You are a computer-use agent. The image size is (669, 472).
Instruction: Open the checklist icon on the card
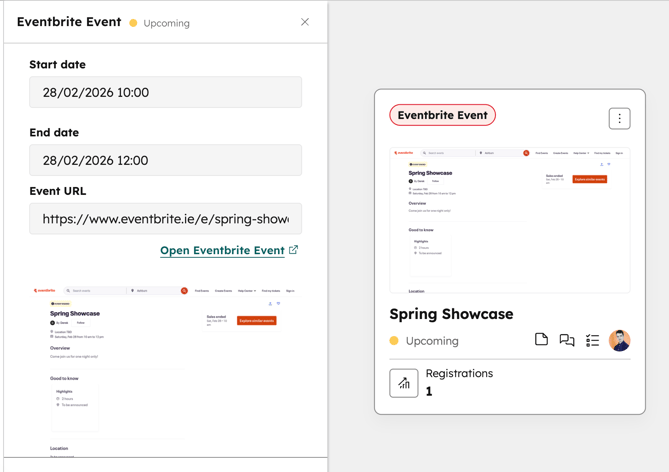click(x=592, y=340)
